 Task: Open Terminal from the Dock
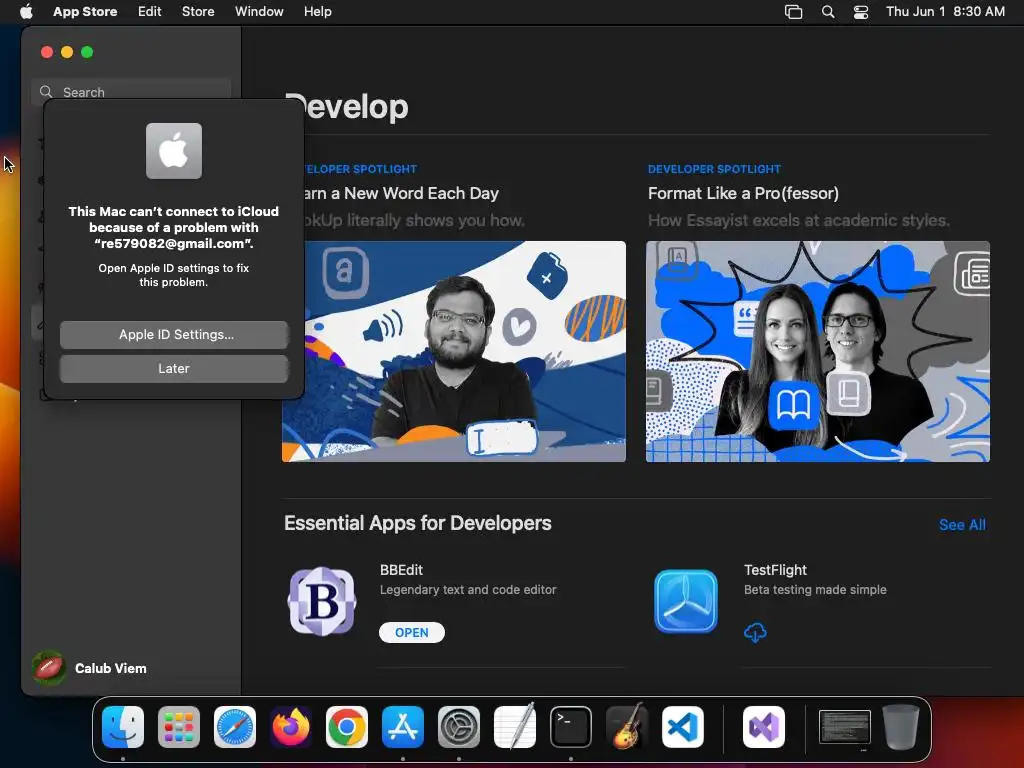click(571, 727)
